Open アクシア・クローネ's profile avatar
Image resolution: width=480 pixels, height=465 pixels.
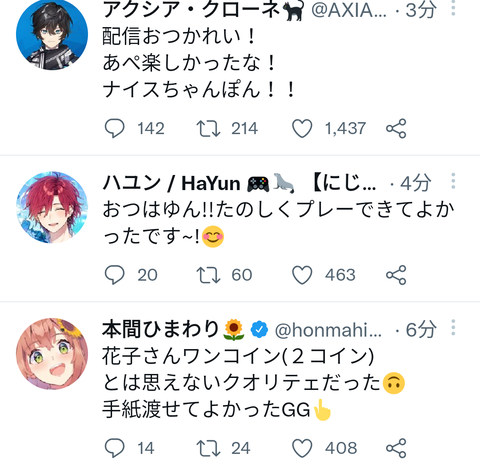tap(52, 34)
